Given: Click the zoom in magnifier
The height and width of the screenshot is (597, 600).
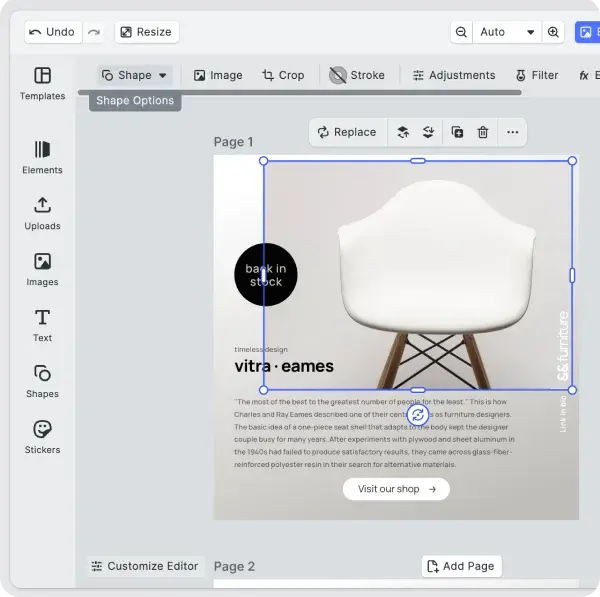Looking at the screenshot, I should tap(553, 32).
